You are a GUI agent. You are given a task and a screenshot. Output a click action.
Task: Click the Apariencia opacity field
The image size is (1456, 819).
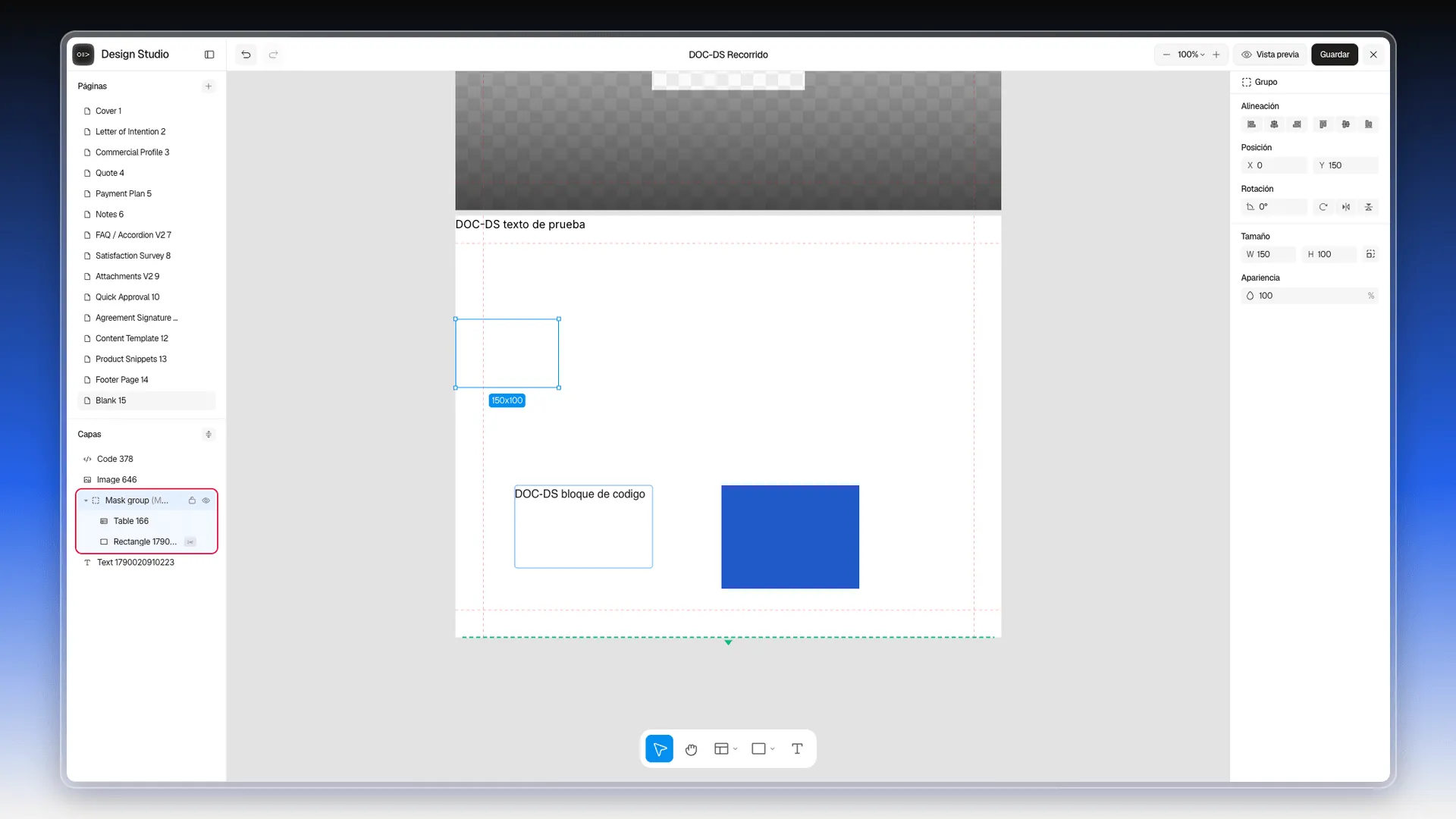tap(1310, 296)
